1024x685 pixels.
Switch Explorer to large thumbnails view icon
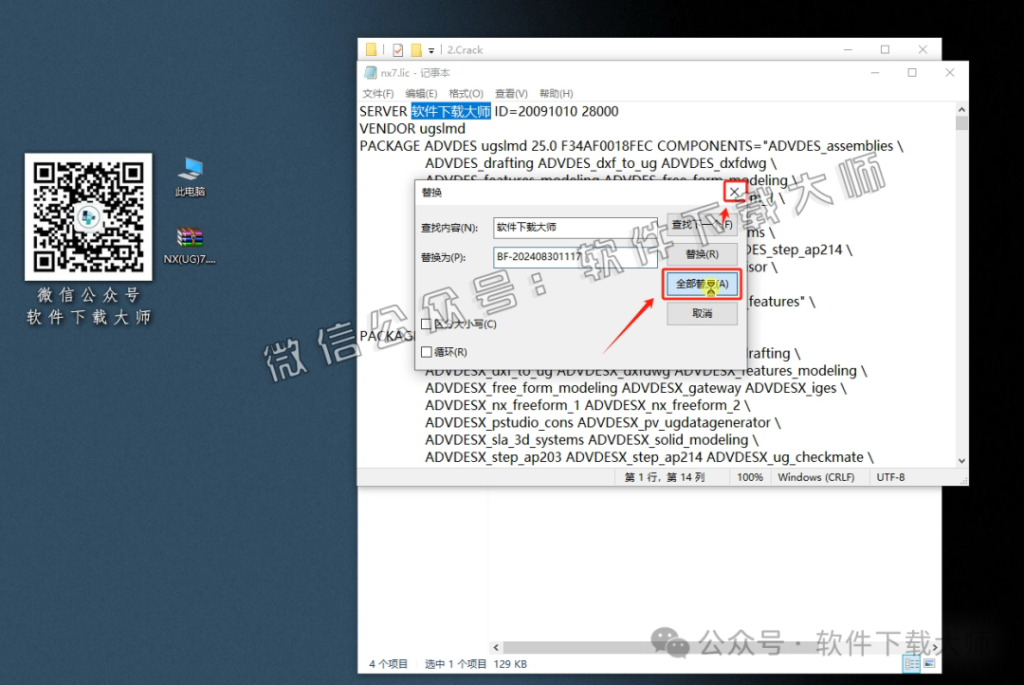[x=929, y=664]
